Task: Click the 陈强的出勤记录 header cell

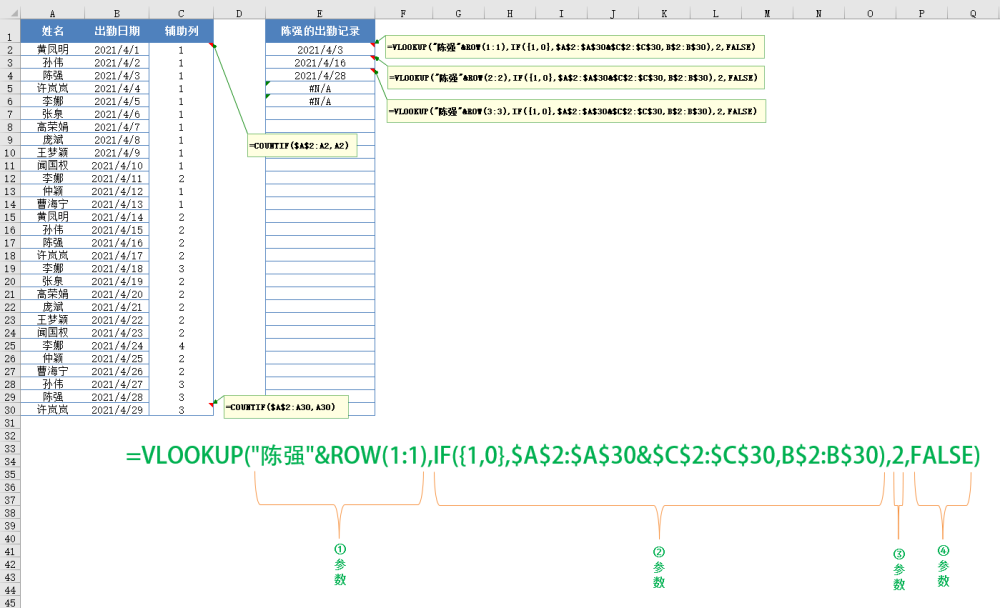Action: pyautogui.click(x=320, y=31)
